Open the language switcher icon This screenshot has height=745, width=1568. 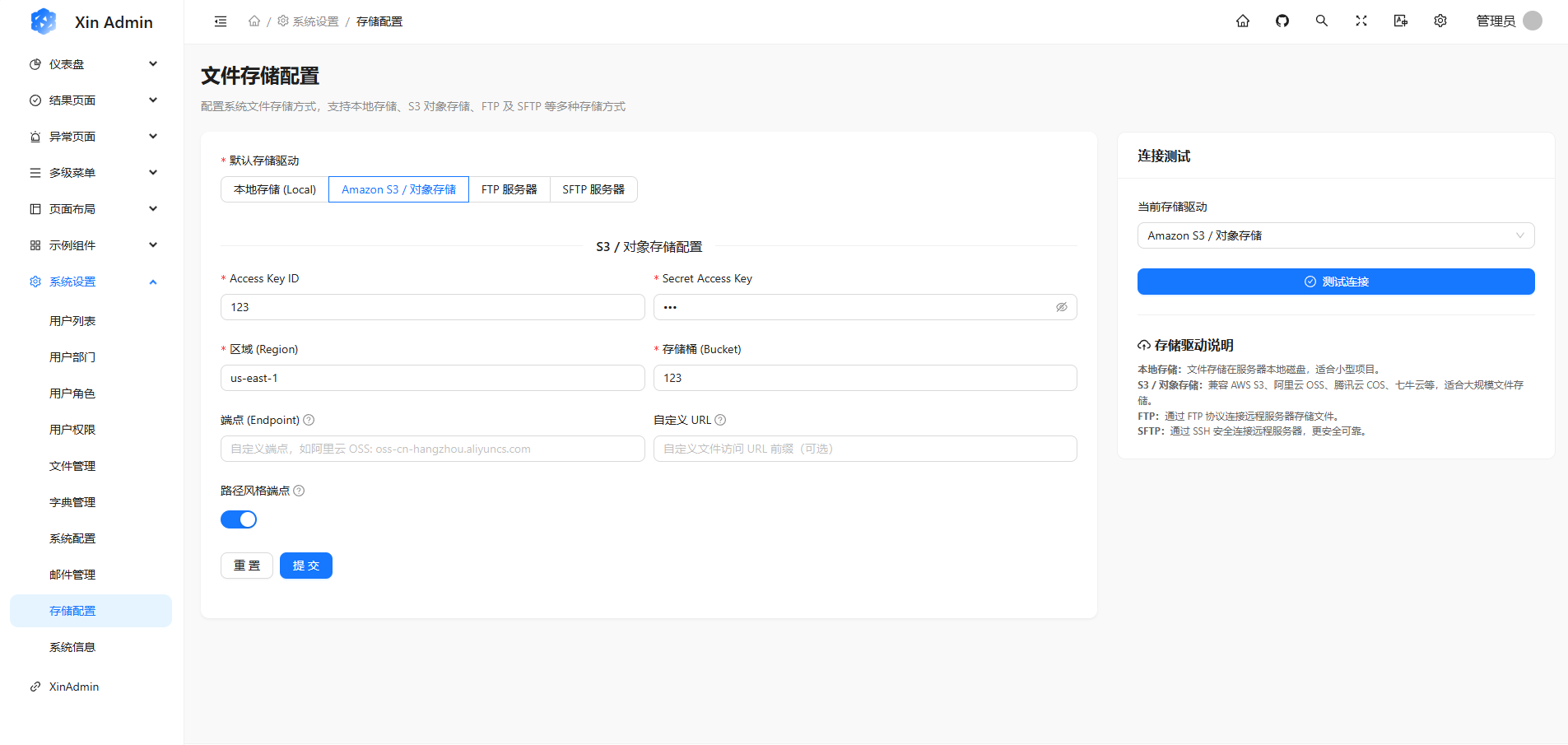1400,21
